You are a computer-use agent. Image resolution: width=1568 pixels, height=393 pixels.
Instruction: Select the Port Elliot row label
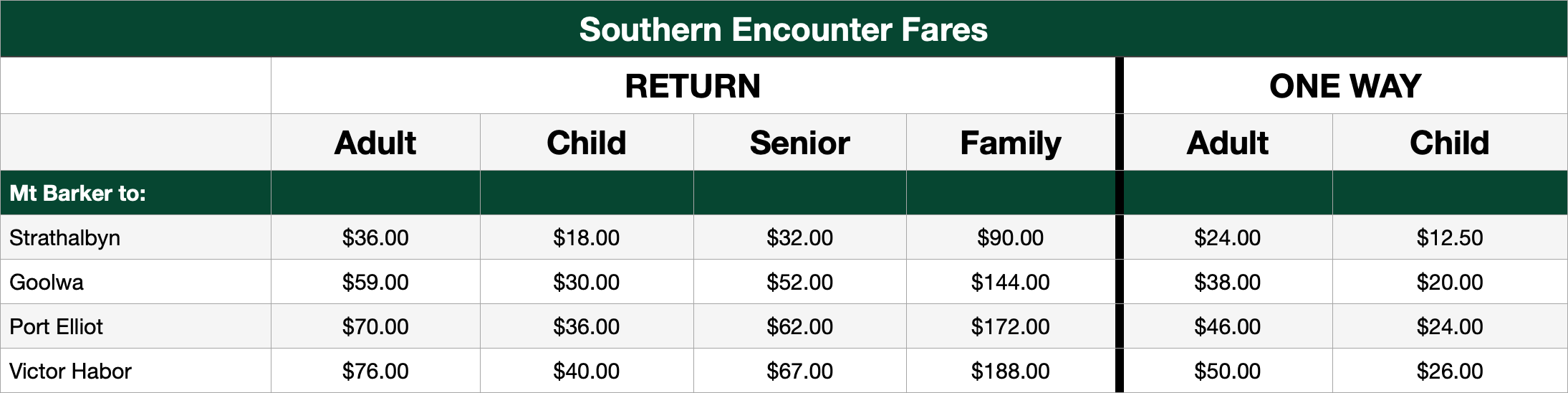pyautogui.click(x=56, y=326)
